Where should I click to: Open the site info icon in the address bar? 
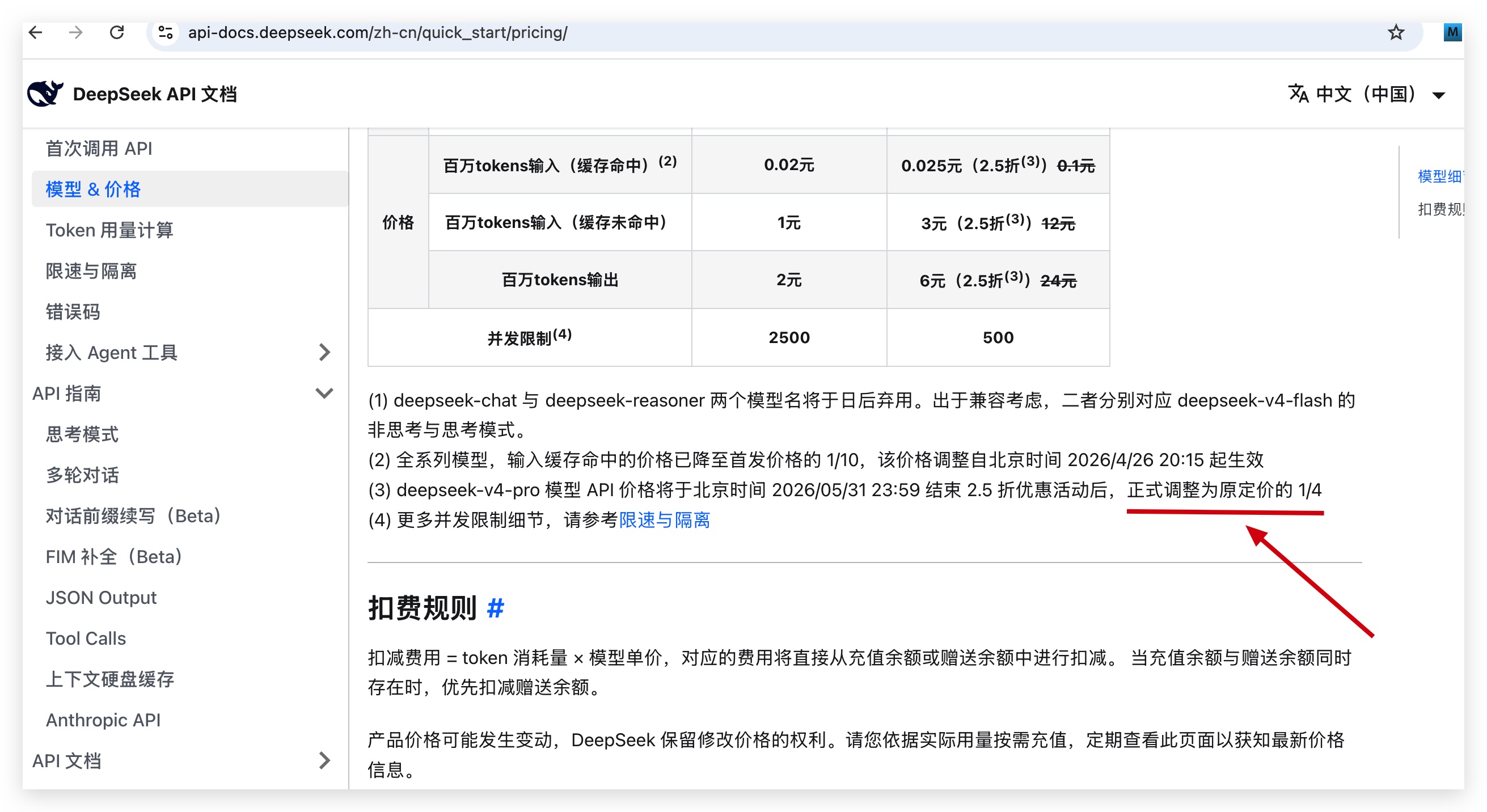click(x=166, y=32)
